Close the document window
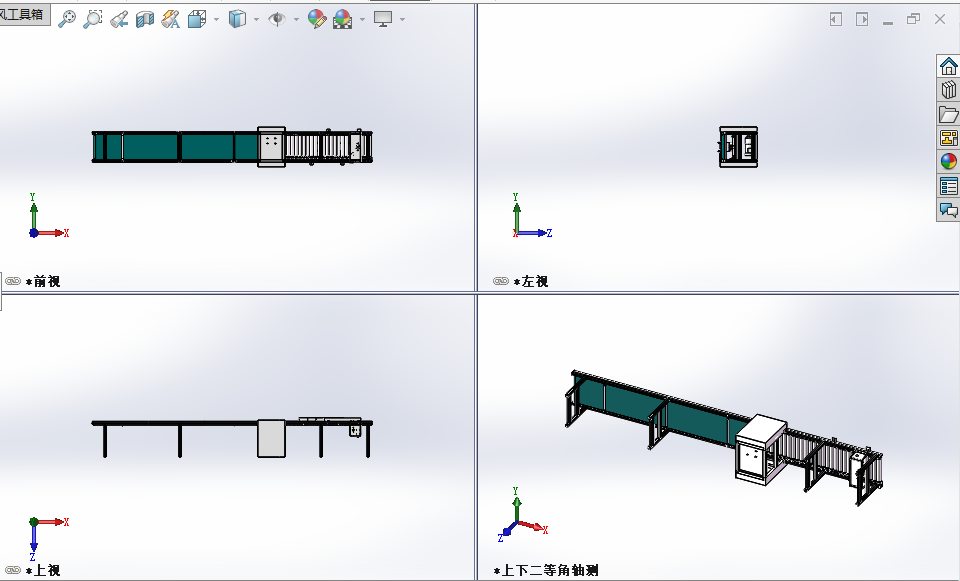 tap(940, 20)
